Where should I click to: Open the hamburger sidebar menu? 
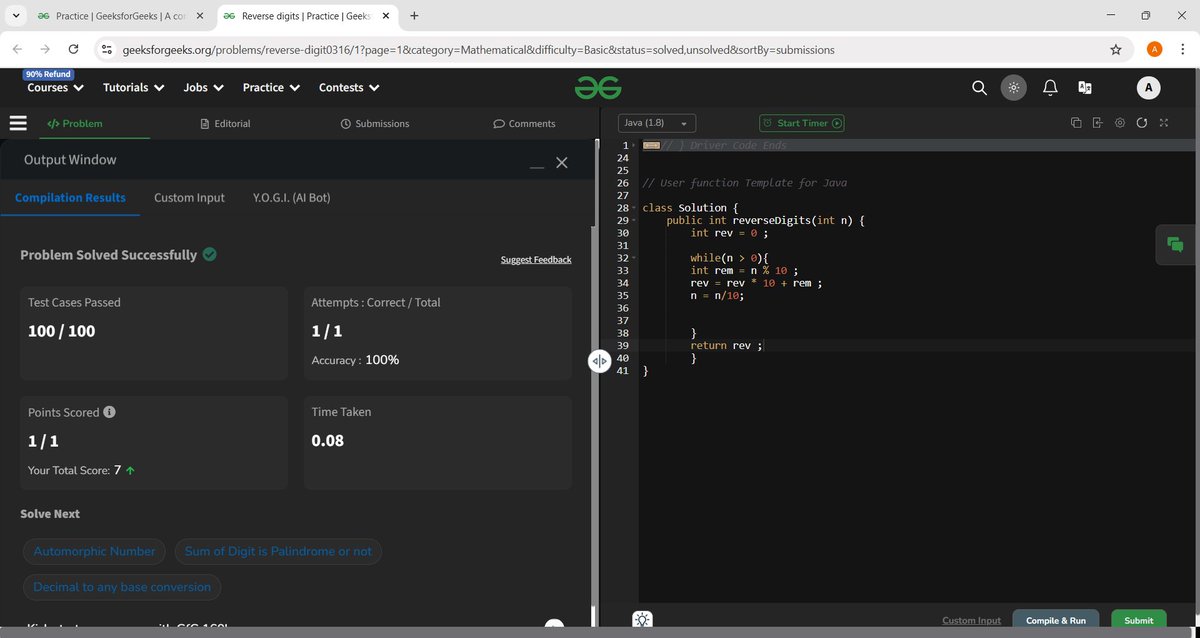click(17, 123)
